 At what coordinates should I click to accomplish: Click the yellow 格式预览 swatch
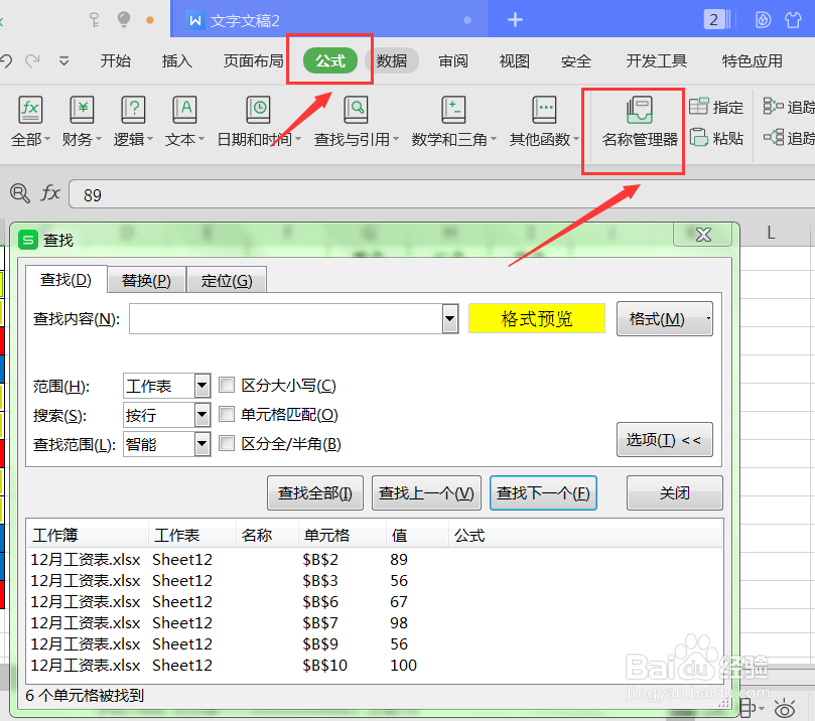tap(536, 318)
